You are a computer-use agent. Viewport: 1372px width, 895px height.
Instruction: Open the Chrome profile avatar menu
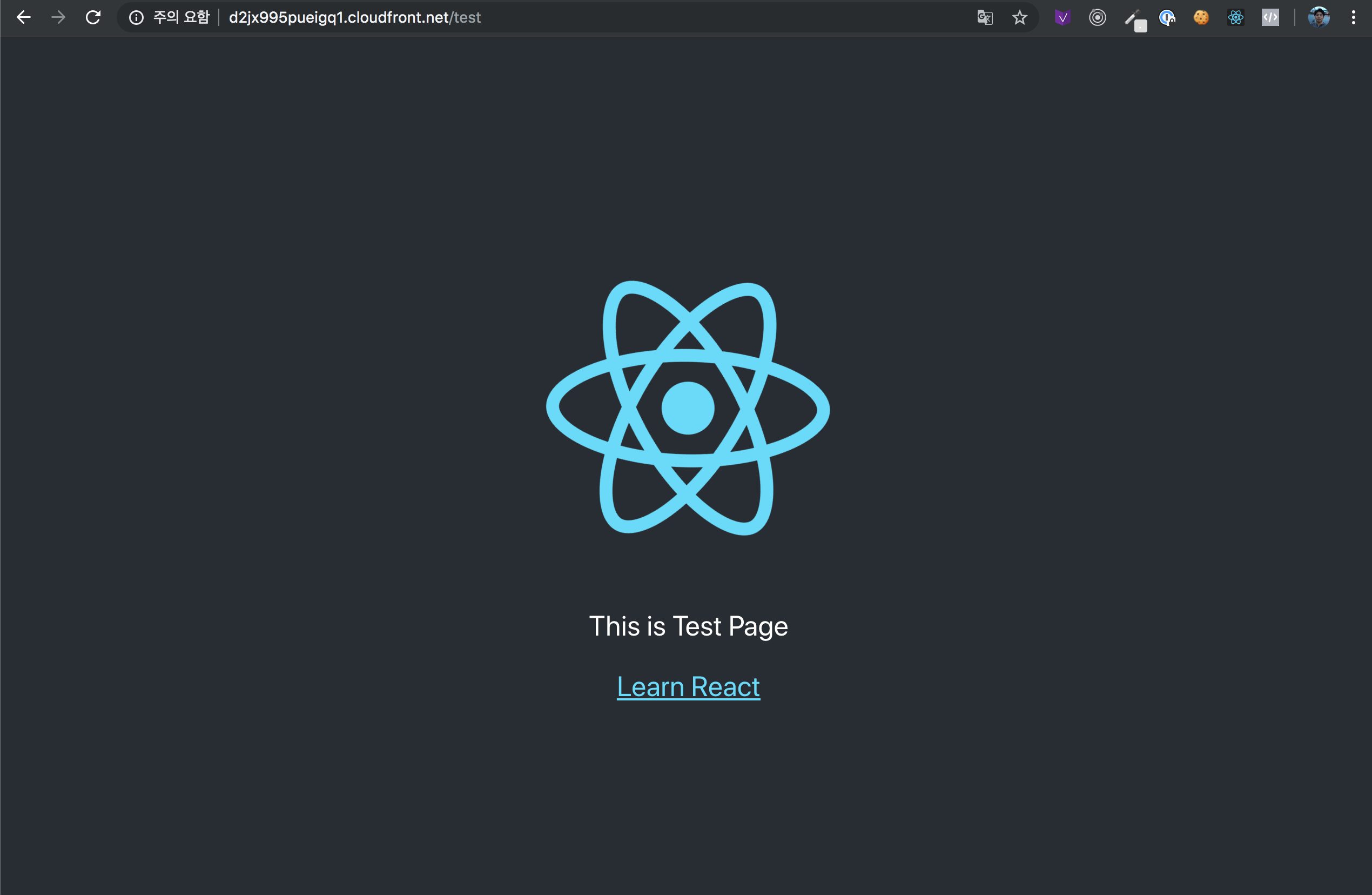(1319, 17)
